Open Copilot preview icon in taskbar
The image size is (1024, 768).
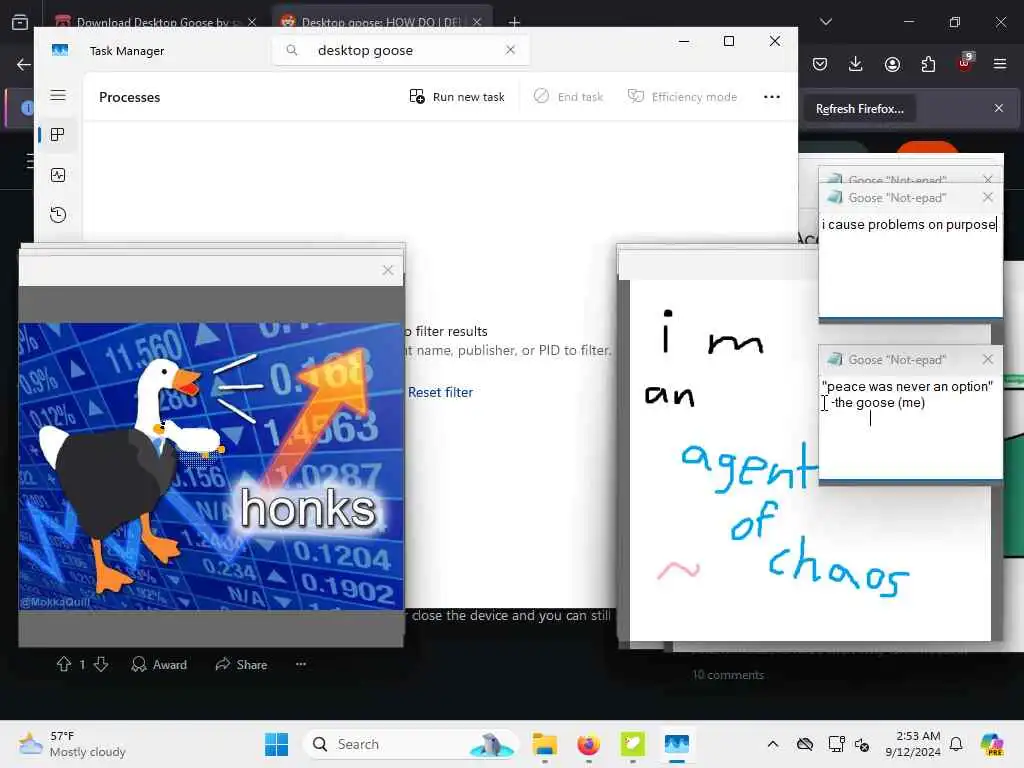click(992, 744)
